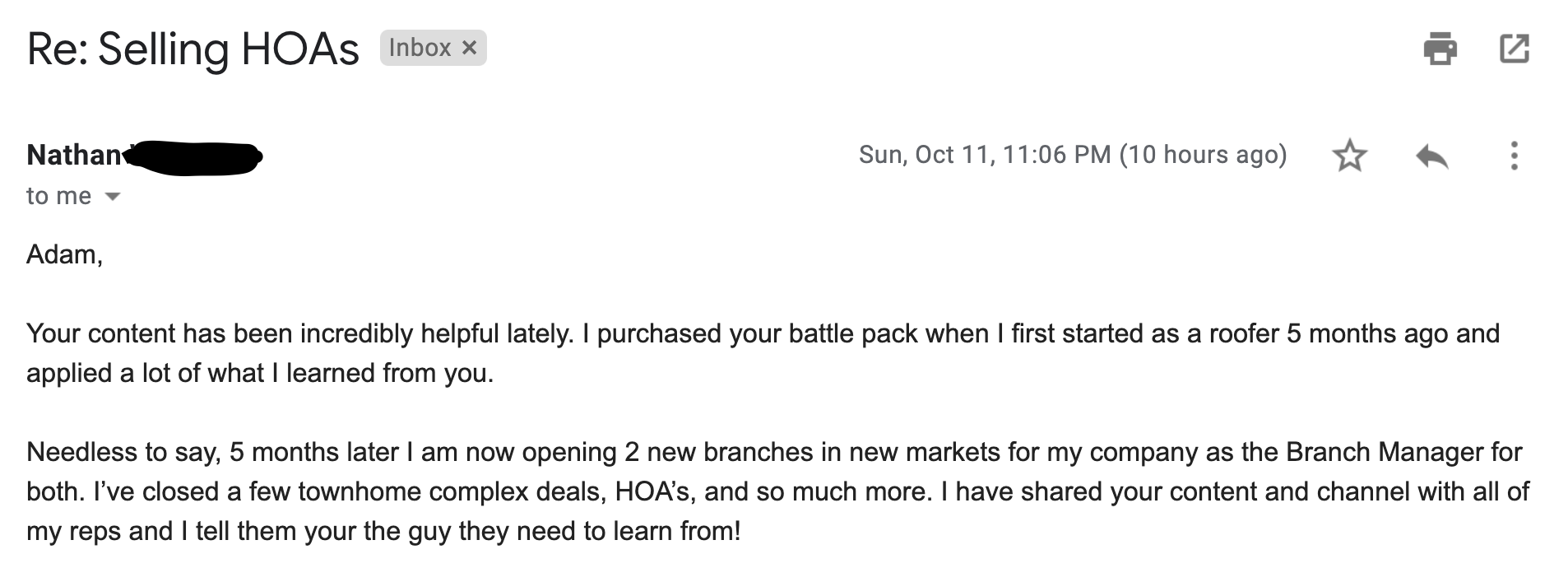Print this email using the printer icon

[1440, 49]
